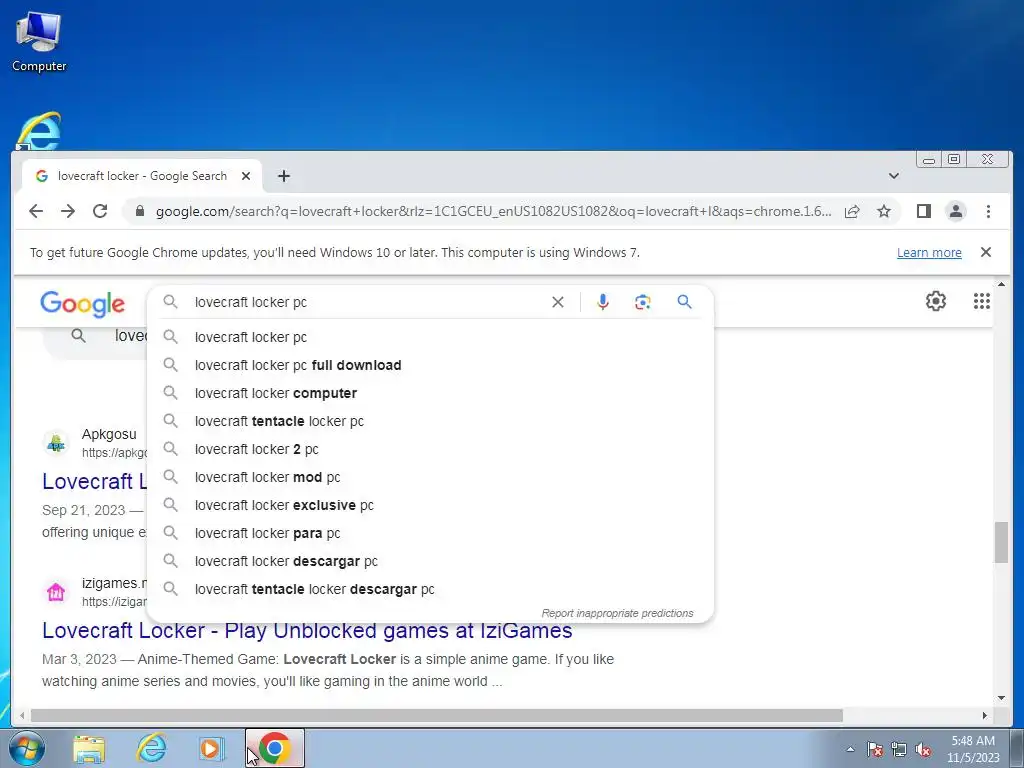The image size is (1024, 768).
Task: Clear the search box text
Action: pos(558,302)
